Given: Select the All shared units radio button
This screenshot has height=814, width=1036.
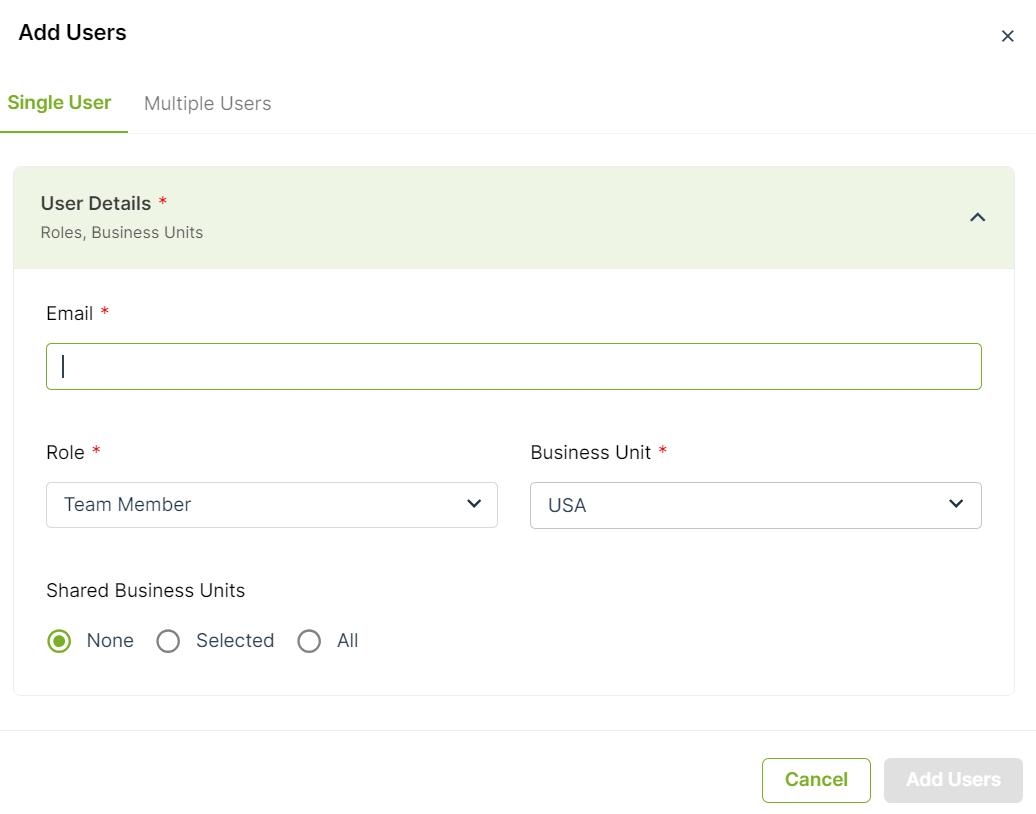Looking at the screenshot, I should (x=309, y=641).
